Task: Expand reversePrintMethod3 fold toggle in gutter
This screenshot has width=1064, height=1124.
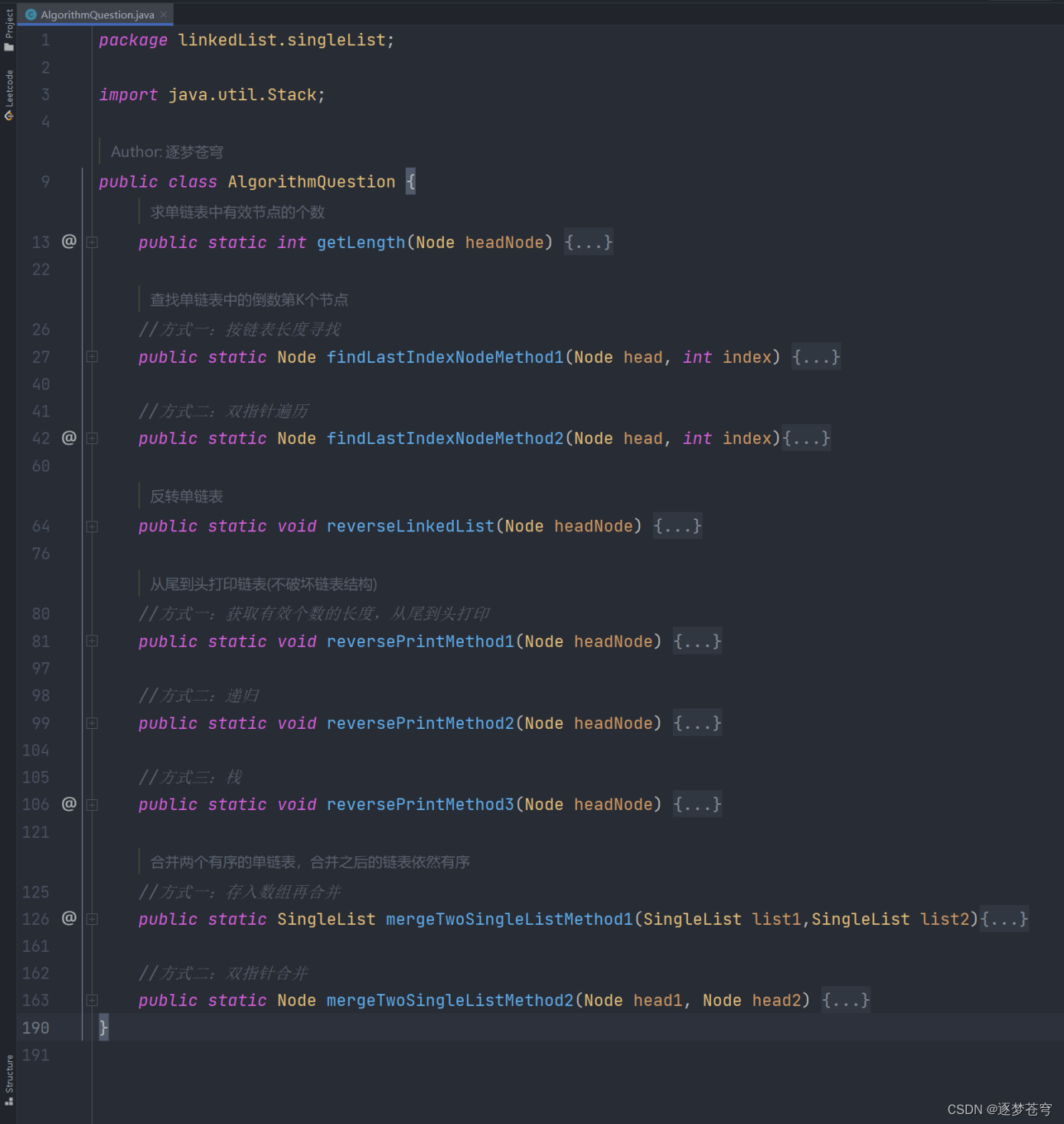Action: (92, 805)
